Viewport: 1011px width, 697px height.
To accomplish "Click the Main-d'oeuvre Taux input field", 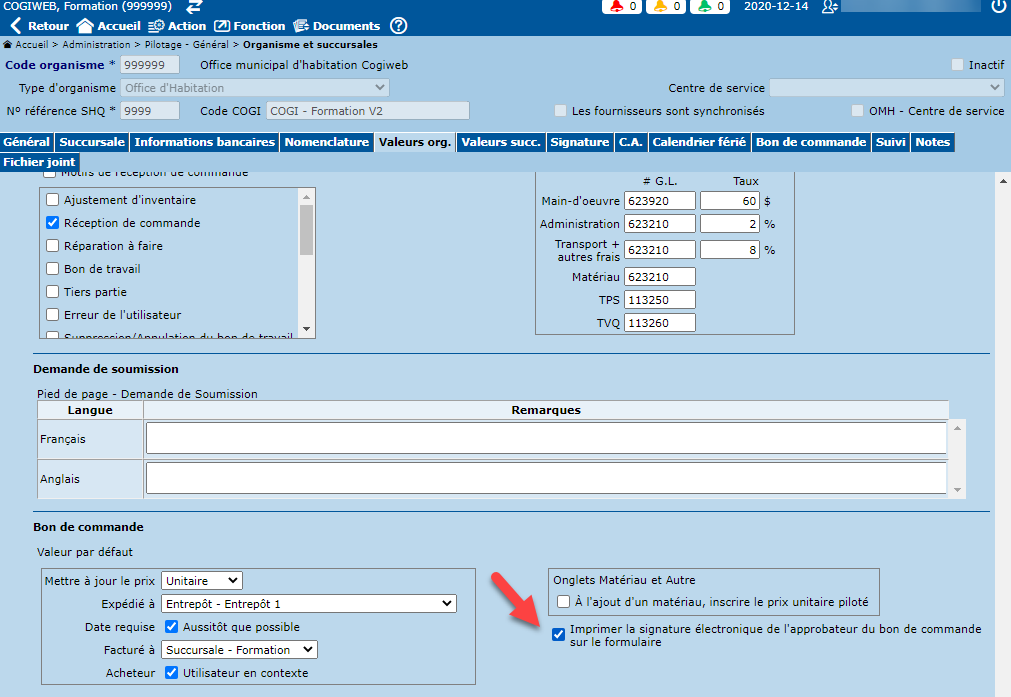I will tap(729, 201).
